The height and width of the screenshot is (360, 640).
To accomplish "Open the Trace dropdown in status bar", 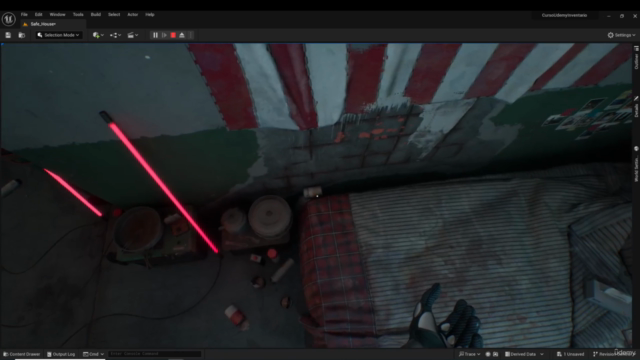I will click(x=469, y=354).
